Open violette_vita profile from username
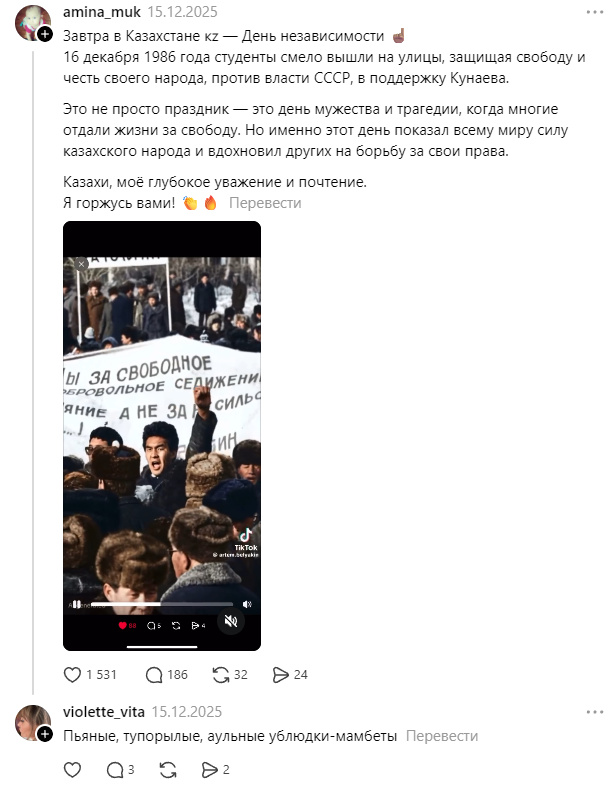This screenshot has height=788, width=616. (104, 712)
